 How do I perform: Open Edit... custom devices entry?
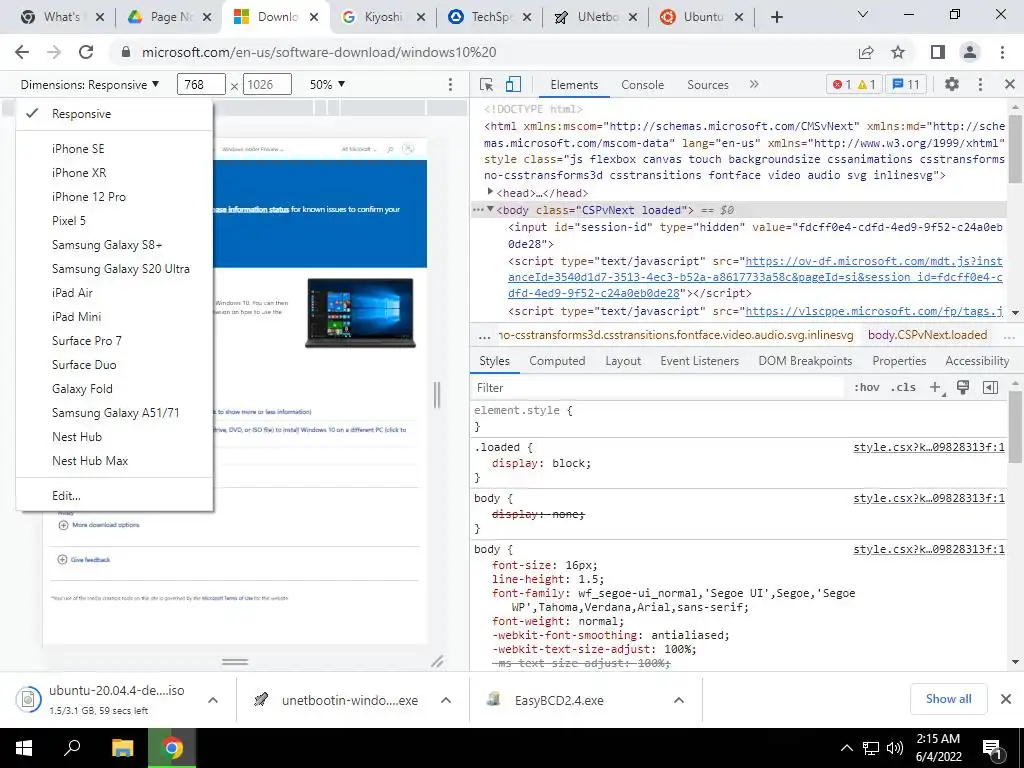[x=114, y=496]
